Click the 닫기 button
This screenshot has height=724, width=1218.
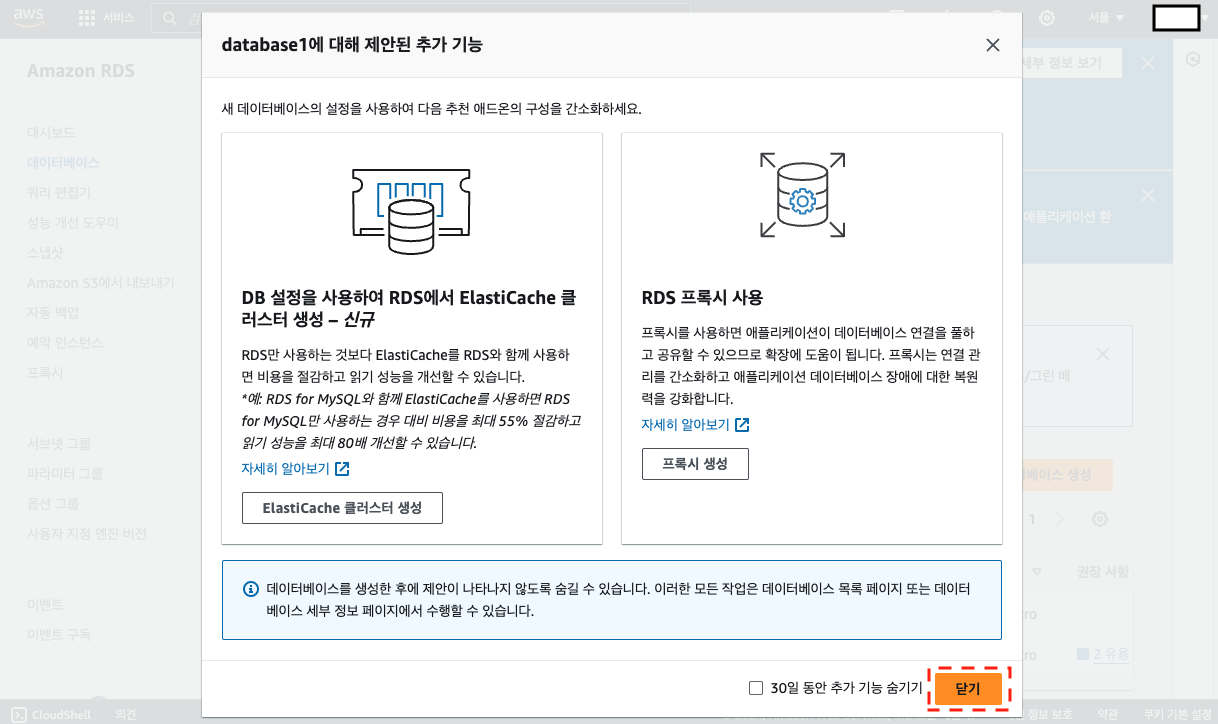(968, 688)
